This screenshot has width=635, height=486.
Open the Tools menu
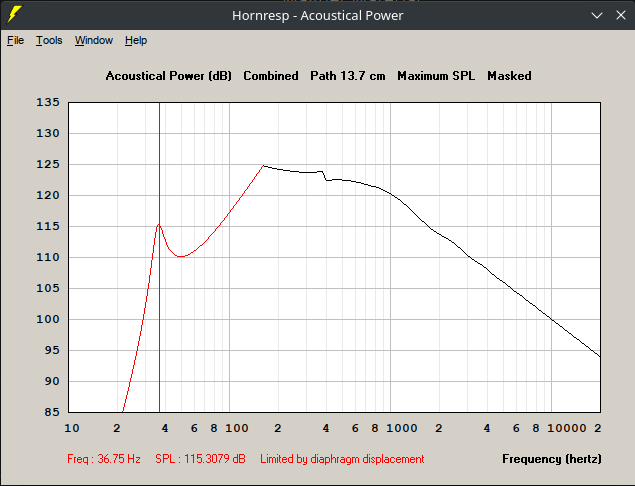point(49,40)
